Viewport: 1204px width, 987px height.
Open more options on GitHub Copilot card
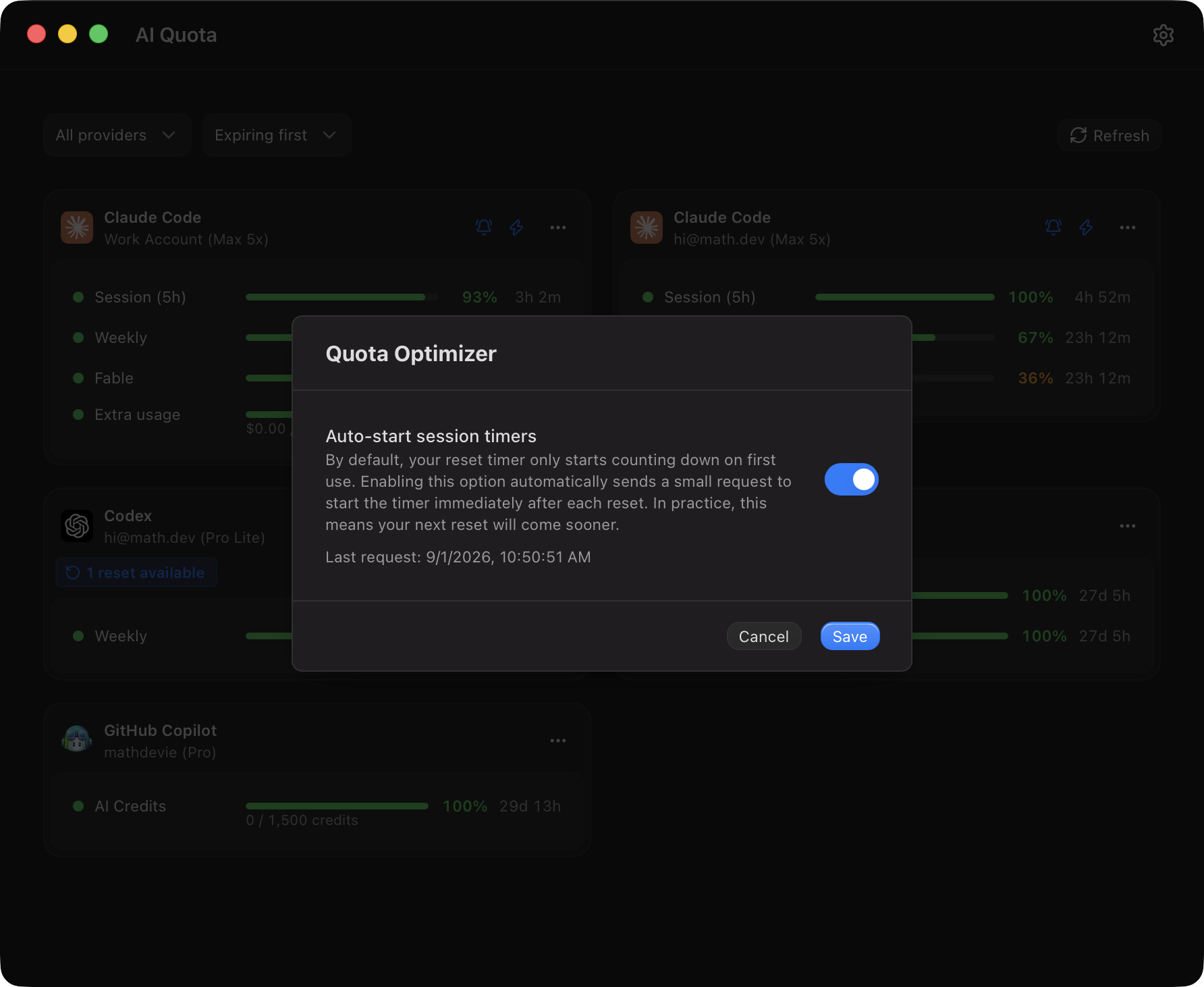click(558, 741)
